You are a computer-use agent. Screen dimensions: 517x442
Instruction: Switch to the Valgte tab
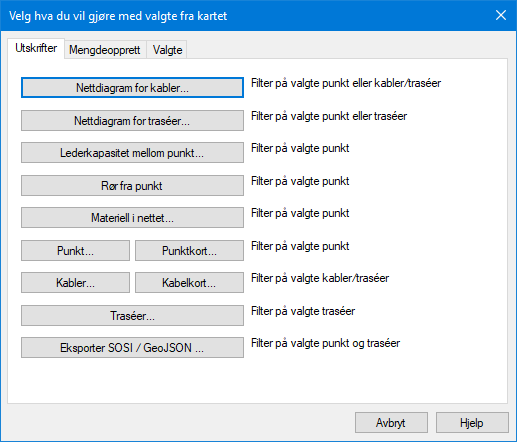(x=167, y=50)
